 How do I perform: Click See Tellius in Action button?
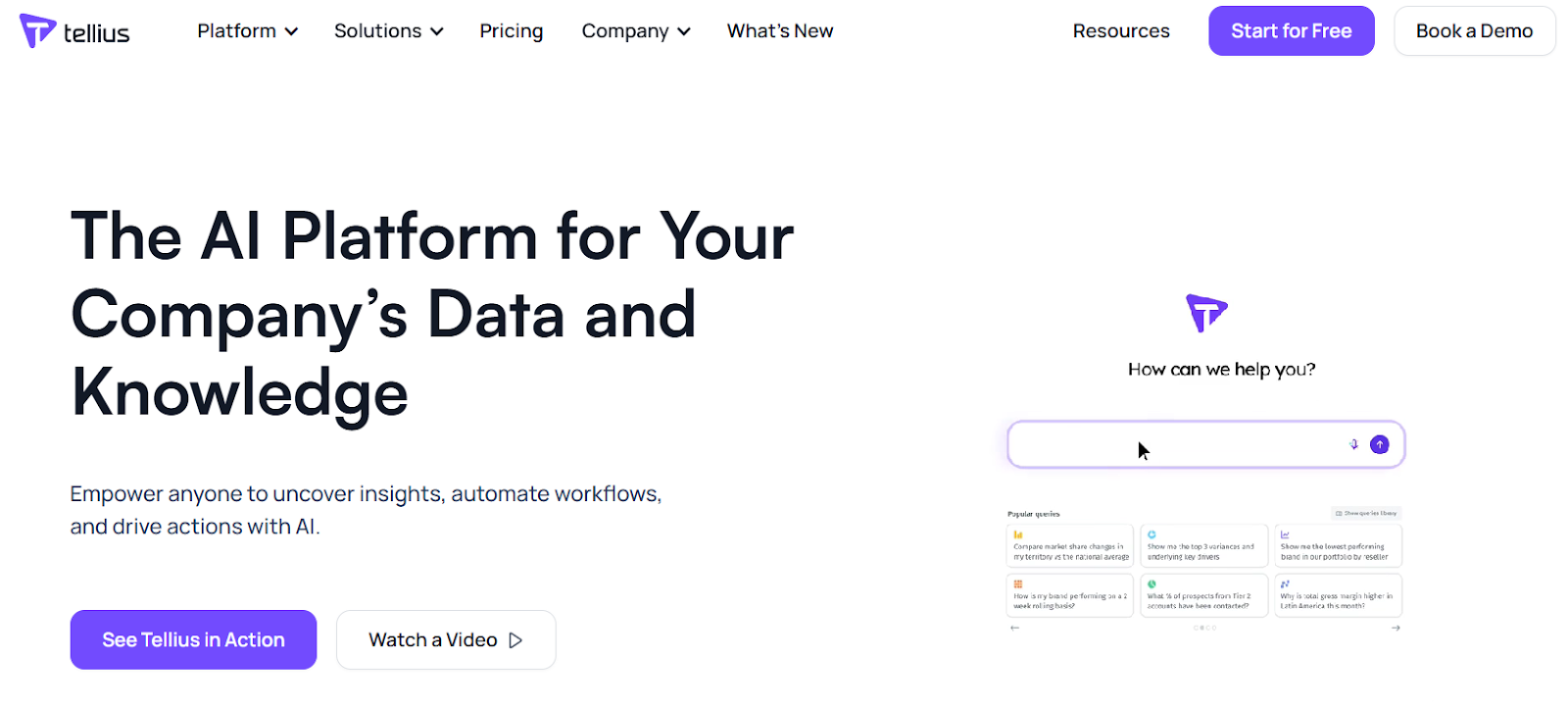[x=193, y=640]
